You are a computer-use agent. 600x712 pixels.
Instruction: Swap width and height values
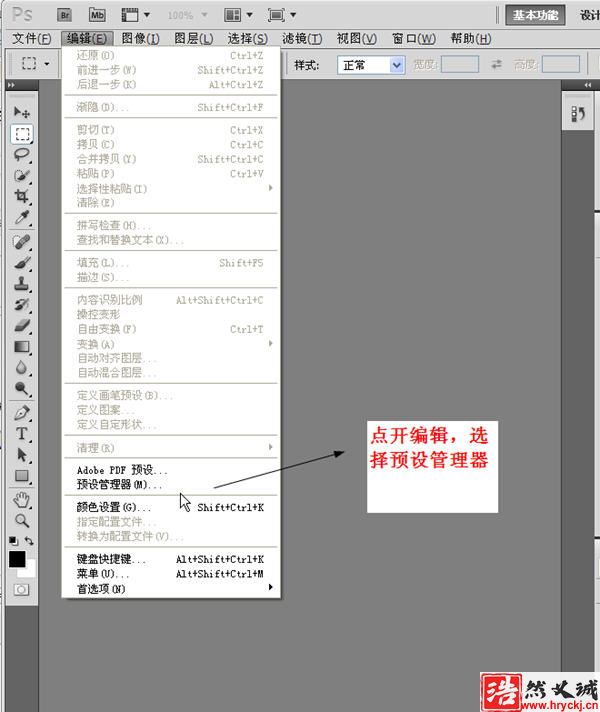tap(496, 64)
